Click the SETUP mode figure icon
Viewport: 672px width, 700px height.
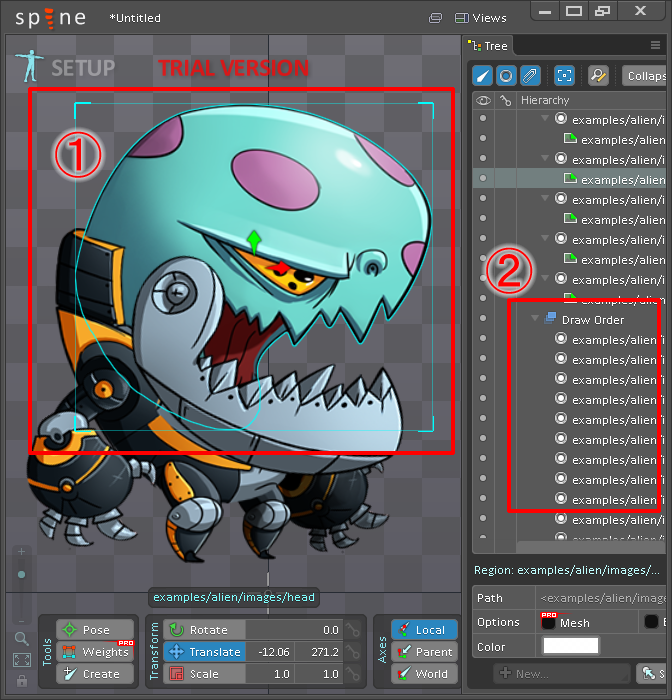coord(29,66)
